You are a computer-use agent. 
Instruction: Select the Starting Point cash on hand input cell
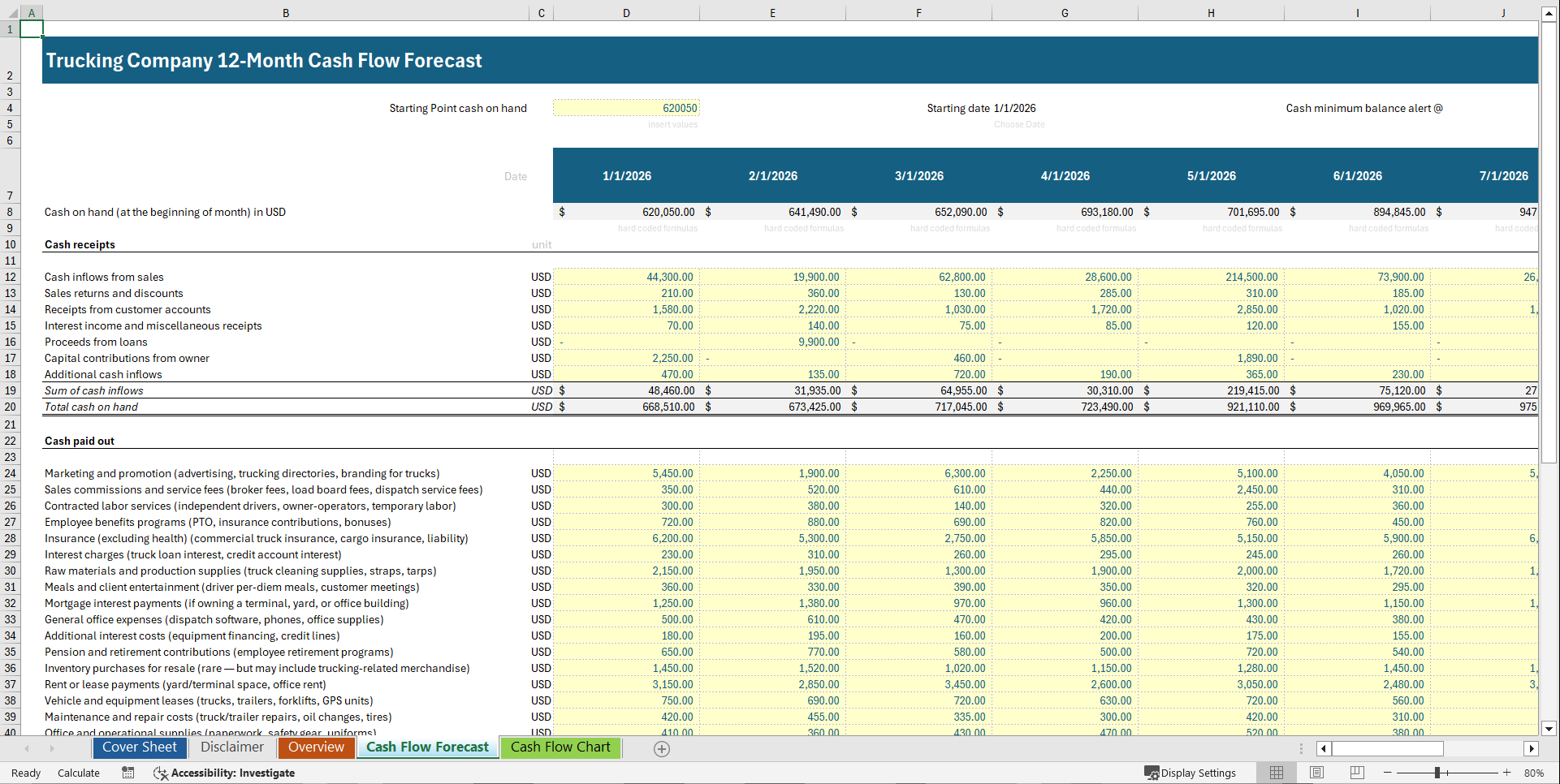[x=625, y=107]
